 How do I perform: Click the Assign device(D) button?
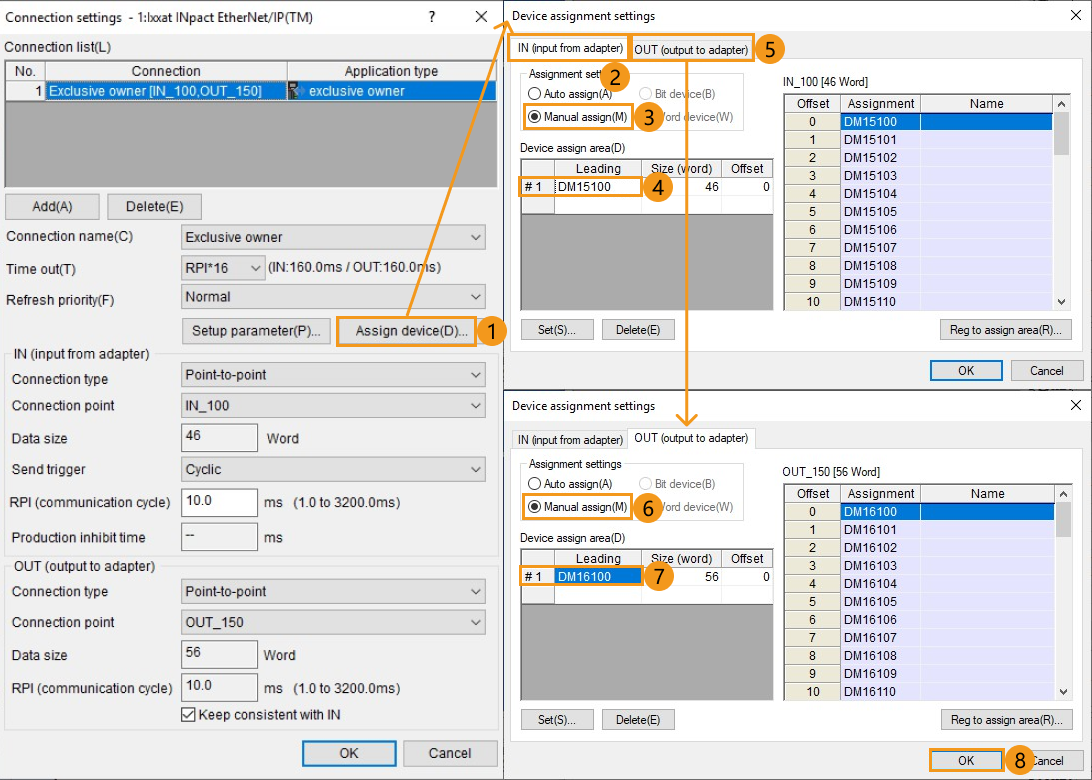pyautogui.click(x=411, y=332)
